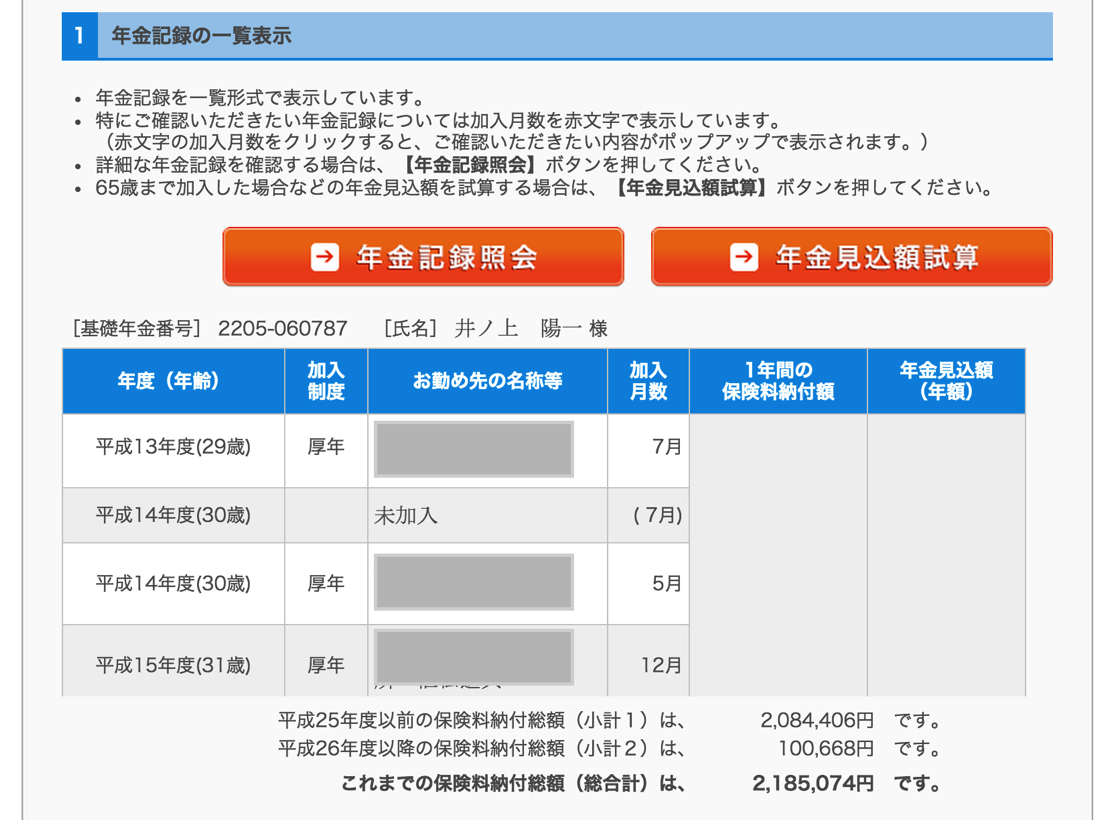Click the grand total 2,185,074円 amount
The height and width of the screenshot is (820, 1096).
pos(812,784)
